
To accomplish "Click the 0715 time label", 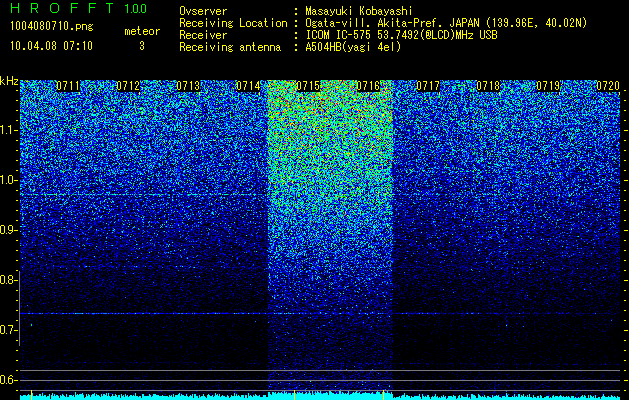I will (x=308, y=86).
